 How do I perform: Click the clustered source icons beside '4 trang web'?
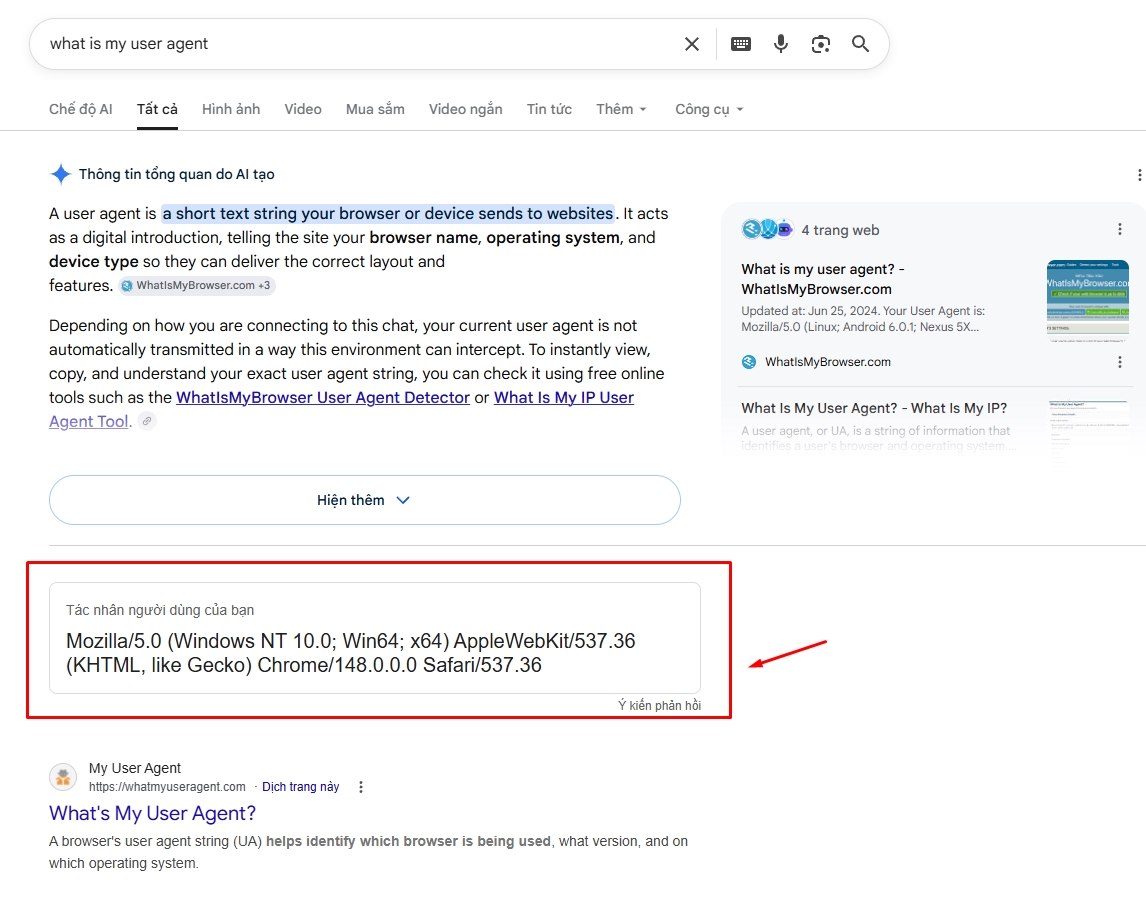coord(767,230)
